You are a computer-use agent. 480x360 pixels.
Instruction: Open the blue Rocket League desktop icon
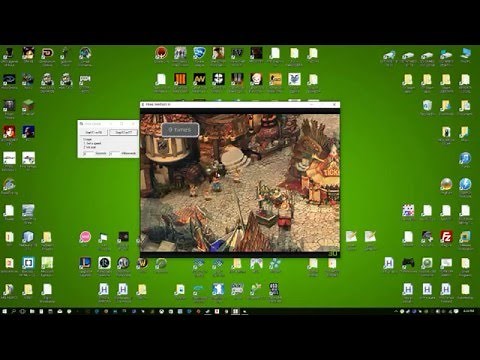click(199, 53)
